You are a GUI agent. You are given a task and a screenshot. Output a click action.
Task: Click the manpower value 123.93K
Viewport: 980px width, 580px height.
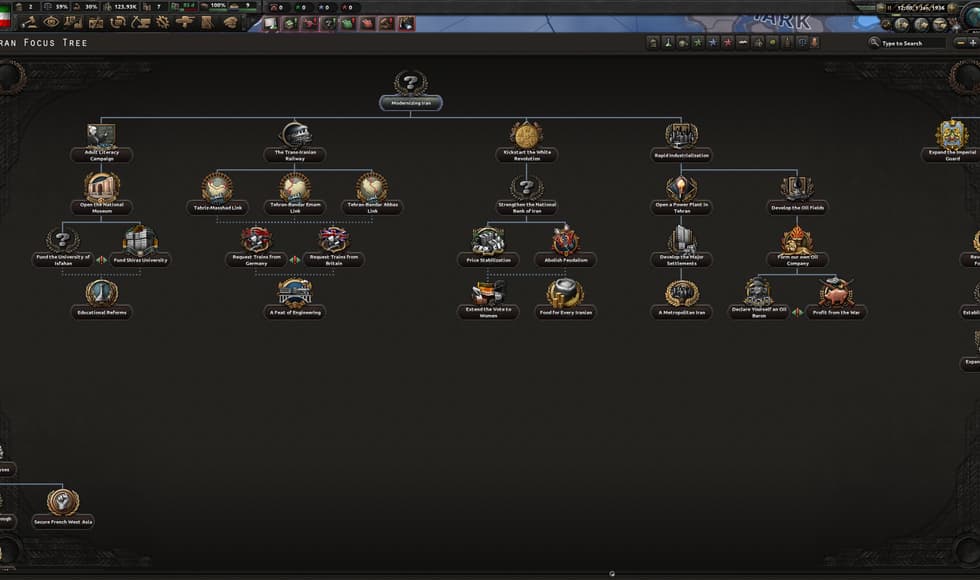click(x=125, y=6)
